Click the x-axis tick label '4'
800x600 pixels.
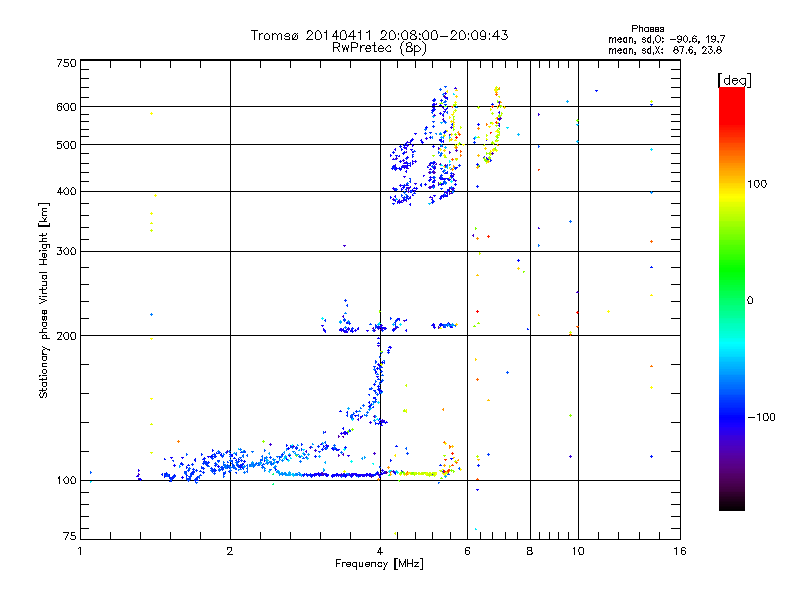click(x=380, y=551)
